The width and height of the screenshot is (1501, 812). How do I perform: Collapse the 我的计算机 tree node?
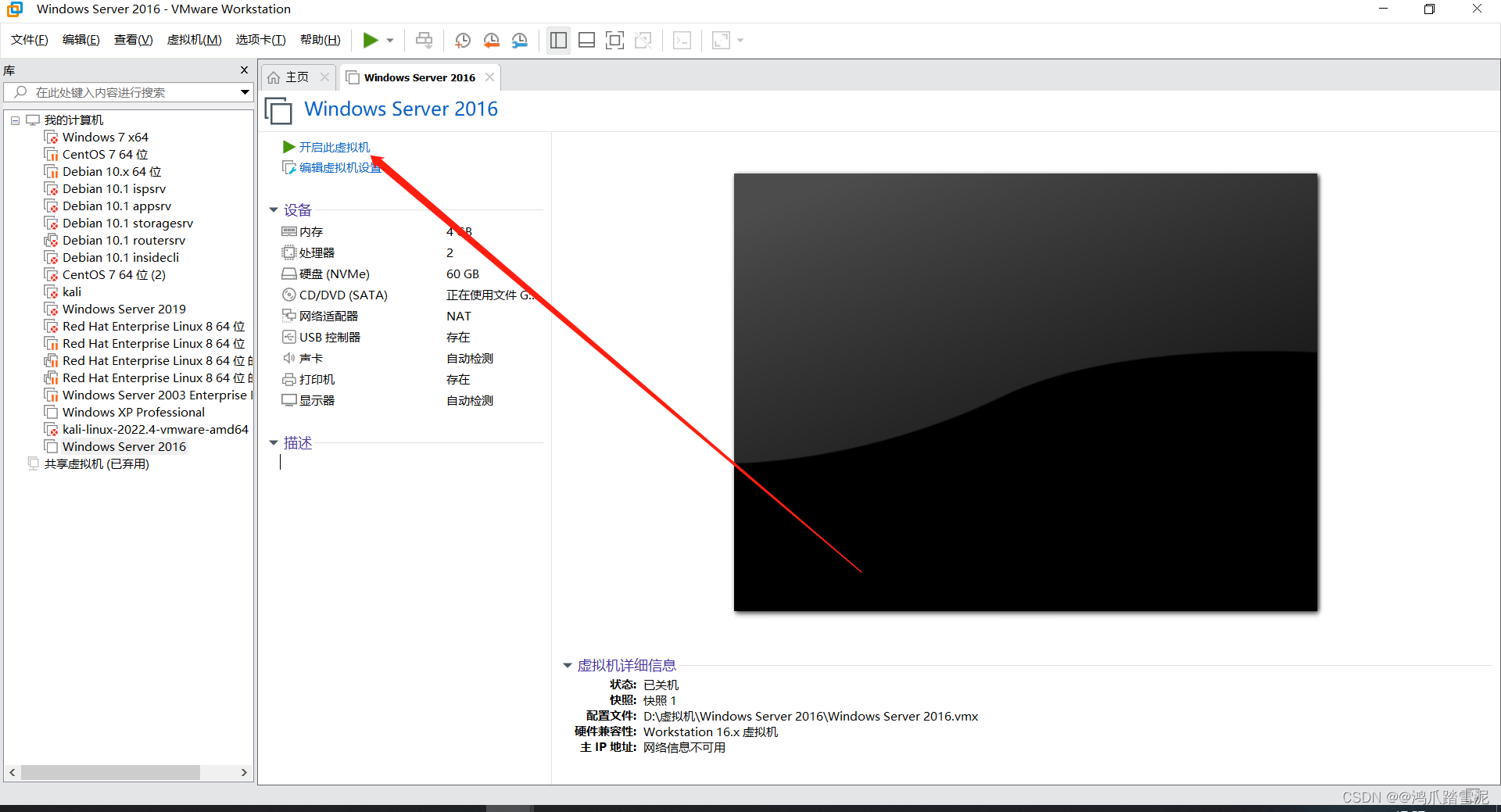(x=15, y=120)
